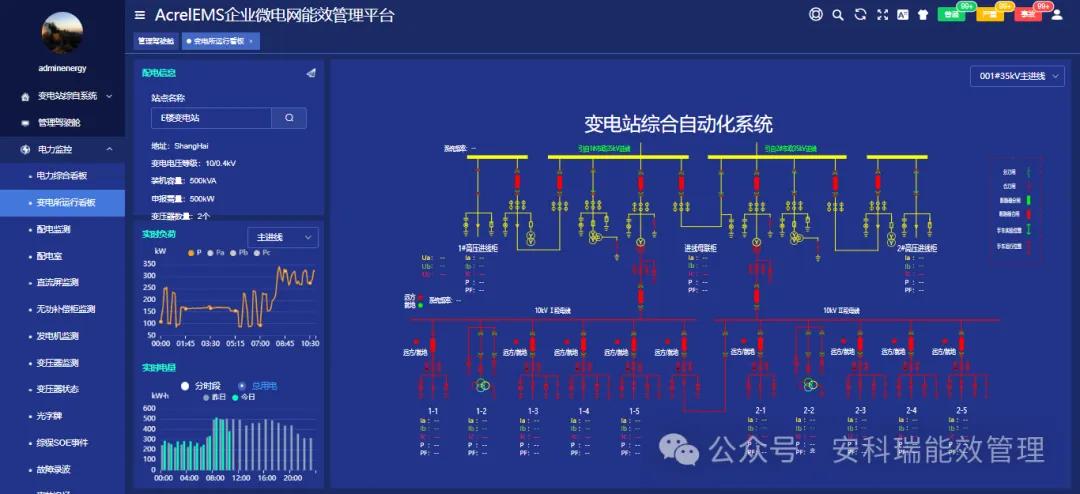The width and height of the screenshot is (1080, 494).
Task: Open 综保SOE事件 in the sidebar
Action: [62, 443]
